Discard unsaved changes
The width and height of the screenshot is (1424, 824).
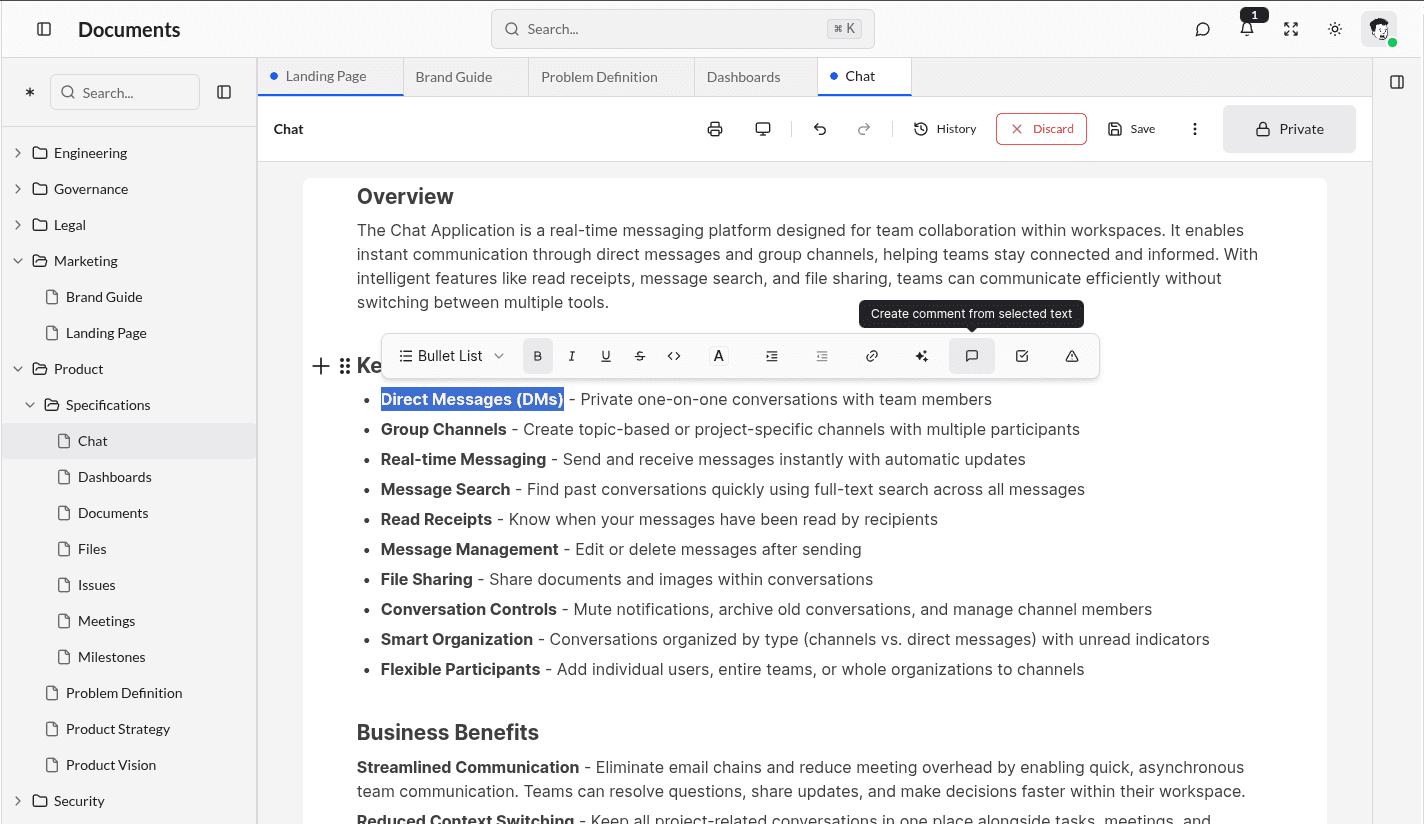[1041, 128]
